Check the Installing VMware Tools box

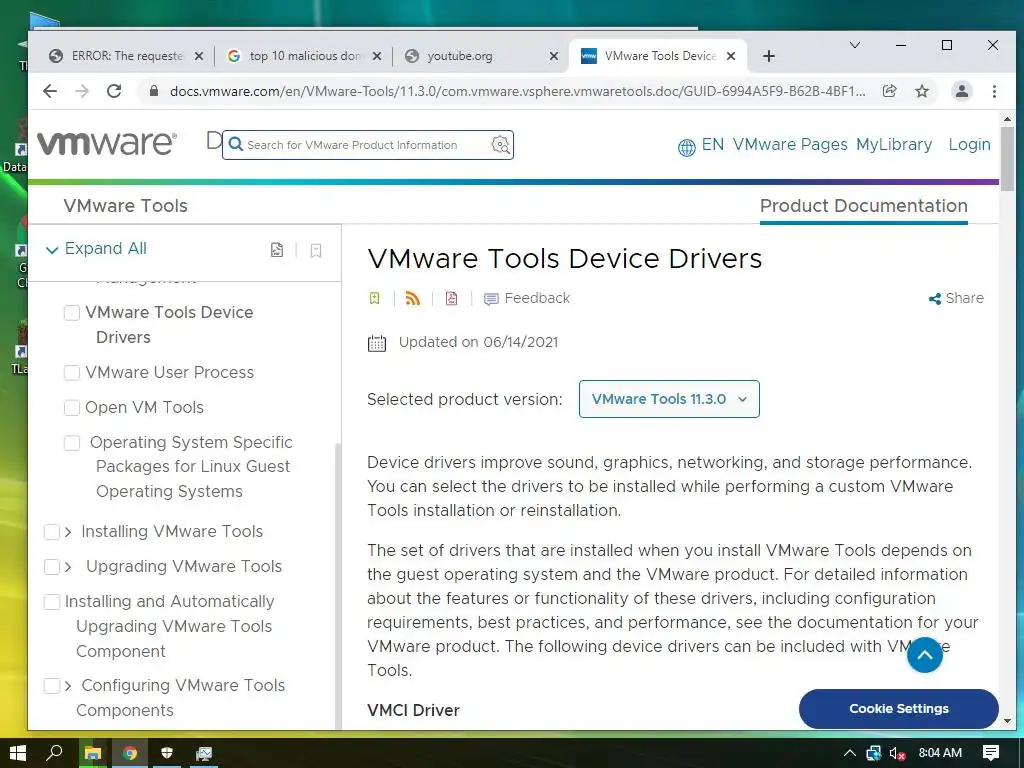52,532
